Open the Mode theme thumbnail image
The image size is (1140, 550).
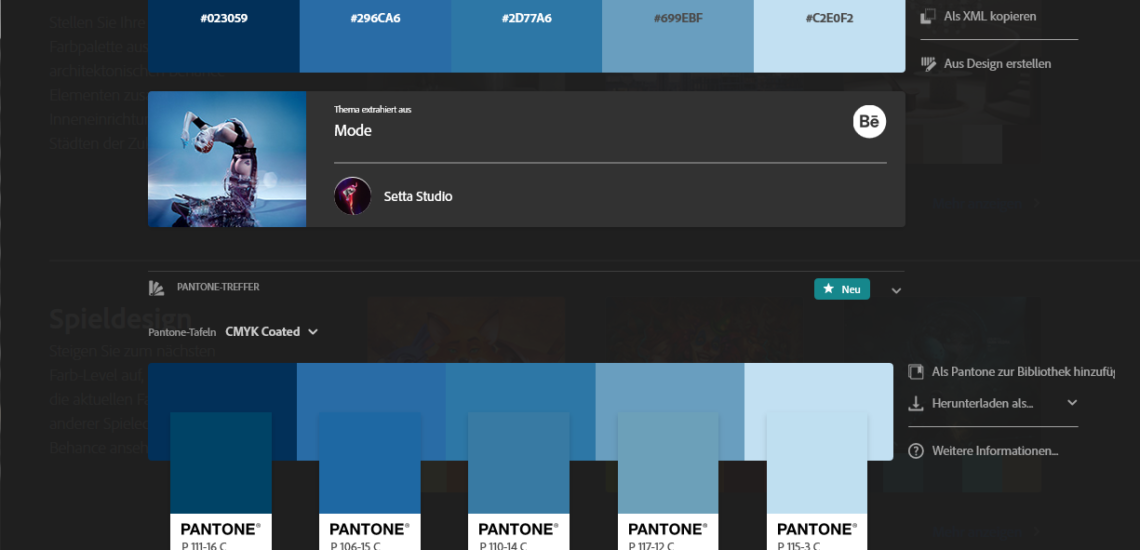point(227,159)
